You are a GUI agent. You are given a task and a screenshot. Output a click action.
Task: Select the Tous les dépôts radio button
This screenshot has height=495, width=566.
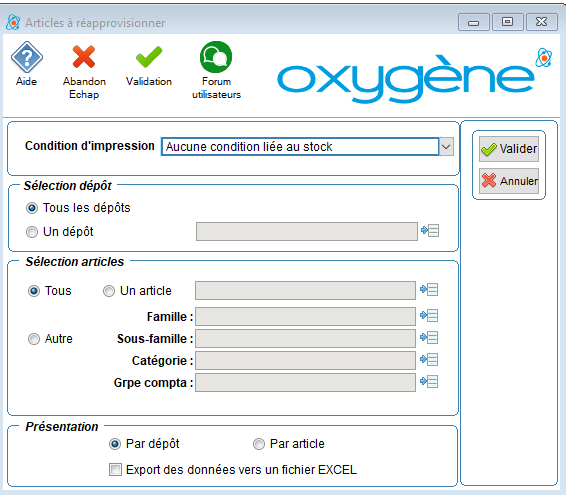click(32, 208)
